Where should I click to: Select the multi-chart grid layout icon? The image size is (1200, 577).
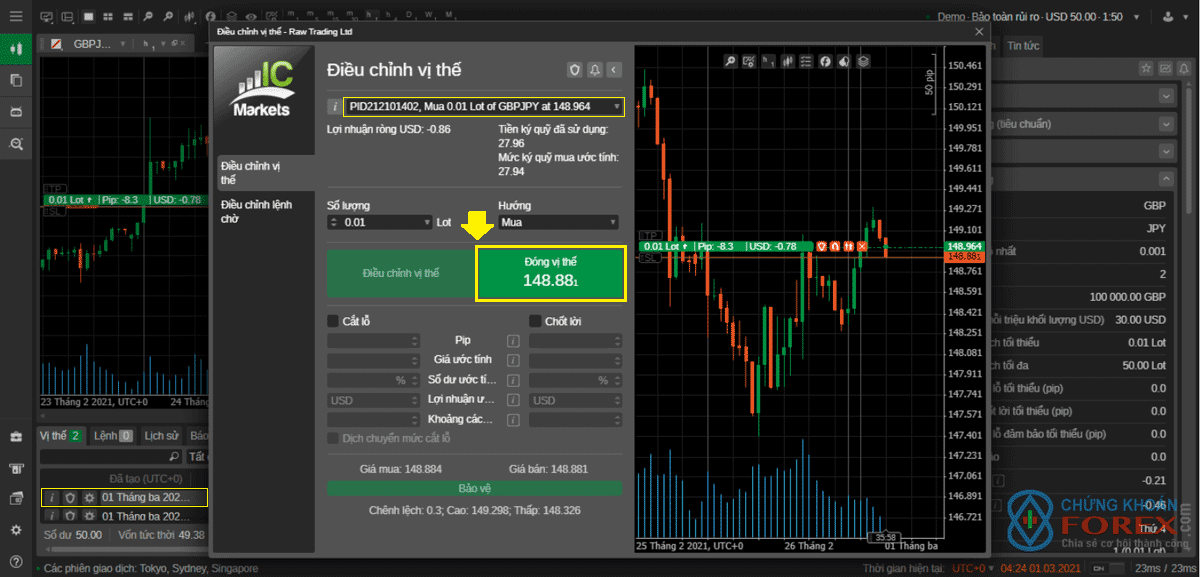pyautogui.click(x=108, y=17)
